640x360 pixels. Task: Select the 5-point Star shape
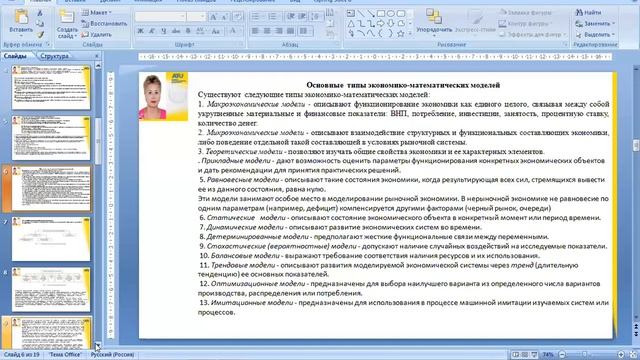(x=401, y=34)
